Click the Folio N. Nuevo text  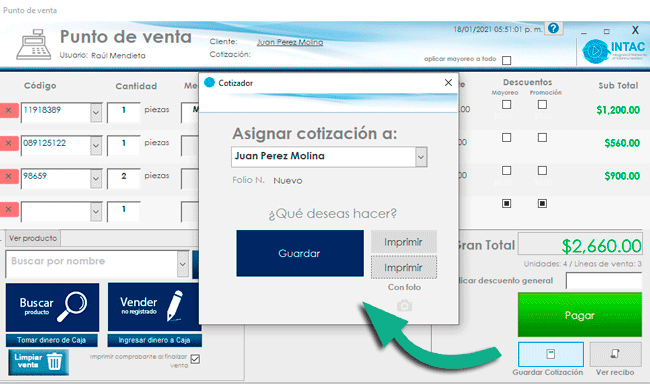[x=267, y=180]
